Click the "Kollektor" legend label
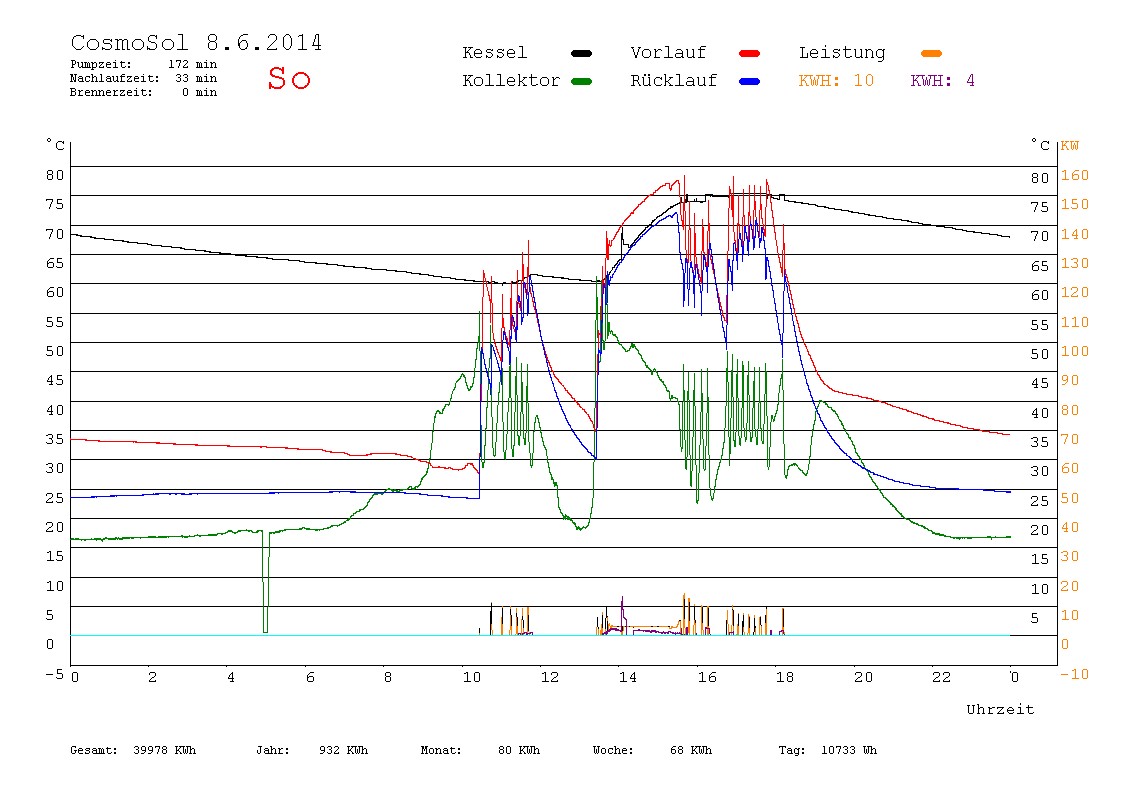 point(510,81)
